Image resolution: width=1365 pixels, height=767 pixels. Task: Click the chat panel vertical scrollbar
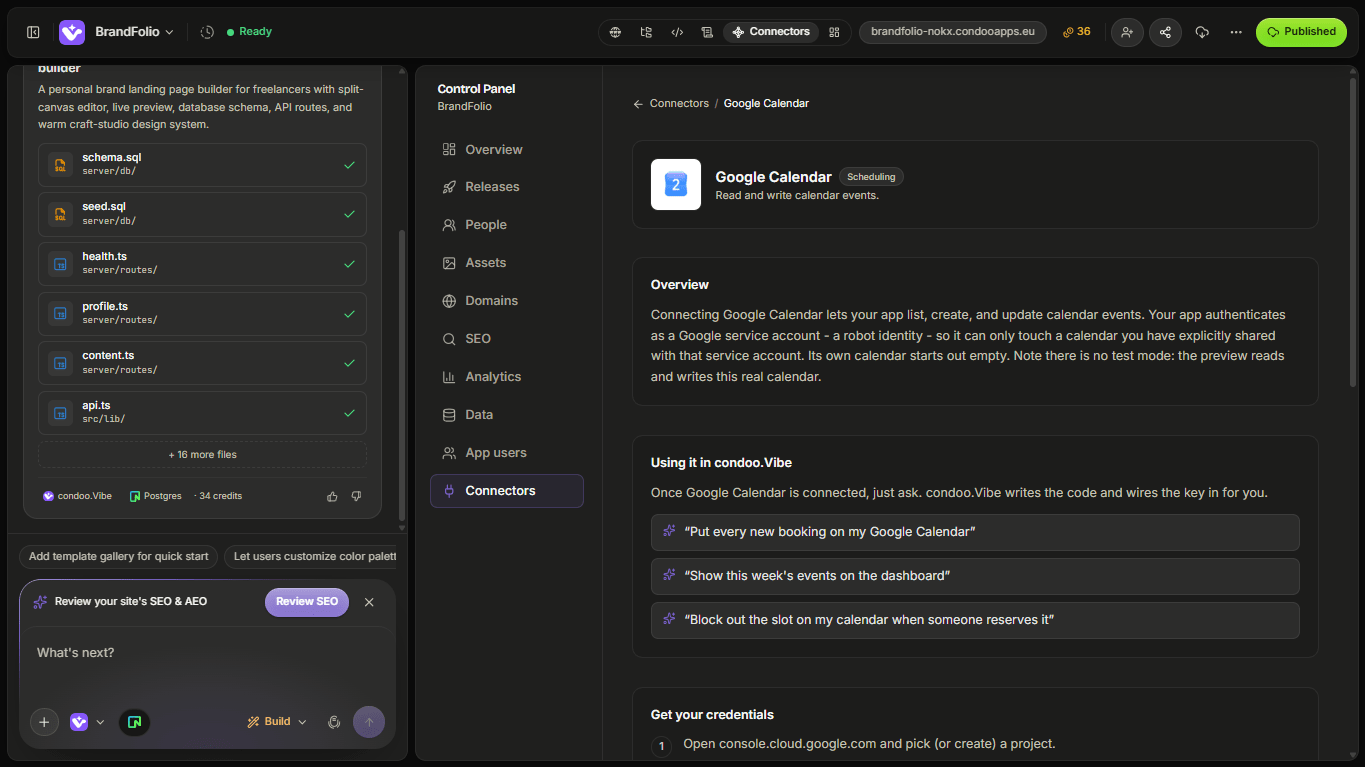coord(402,375)
